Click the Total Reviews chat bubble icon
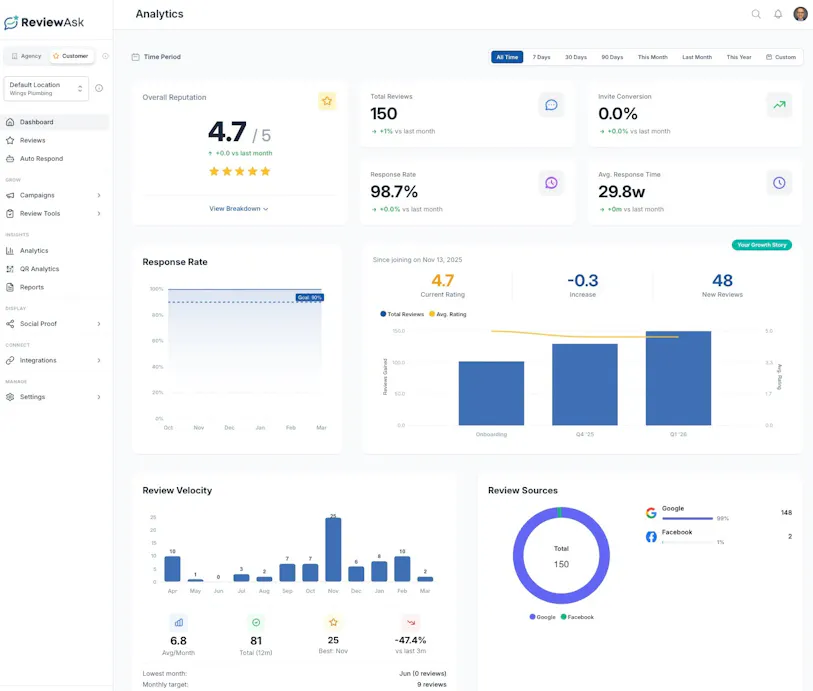This screenshot has height=691, width=813. click(551, 105)
